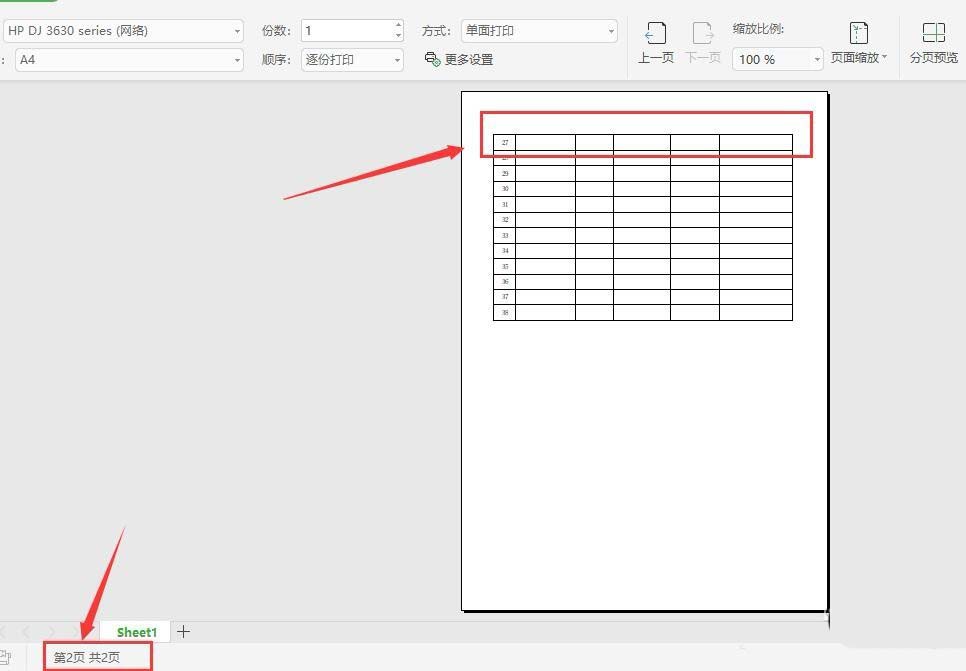Select the Sheet1 tab
This screenshot has width=966, height=671.
137,632
